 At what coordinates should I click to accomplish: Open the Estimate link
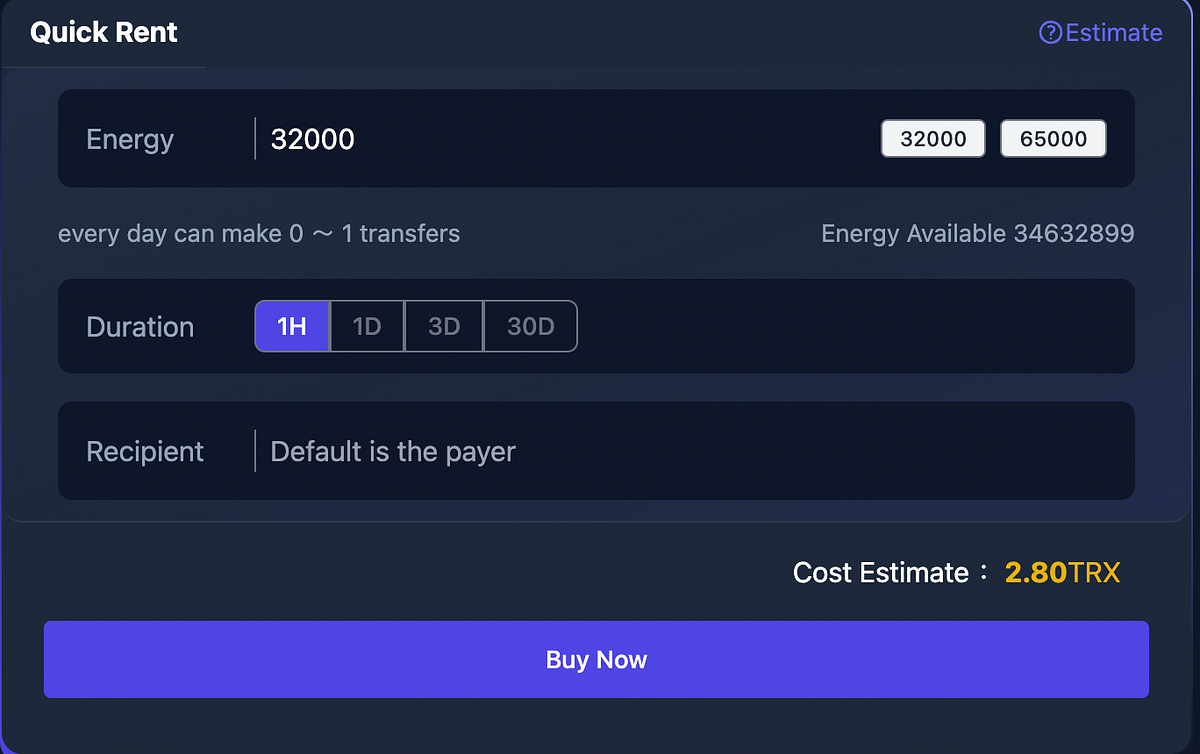(1113, 33)
